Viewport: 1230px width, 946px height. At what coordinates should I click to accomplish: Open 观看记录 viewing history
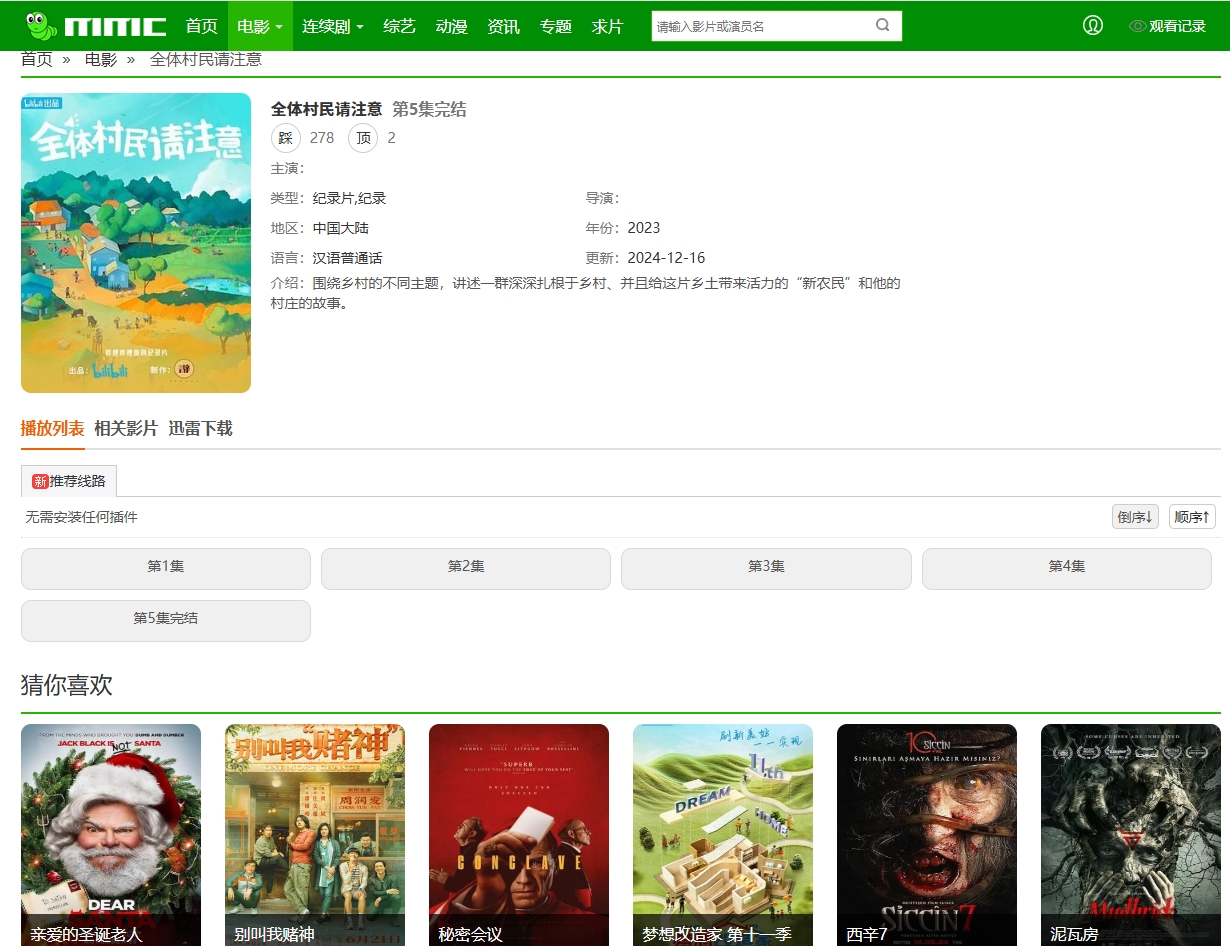pos(1177,26)
